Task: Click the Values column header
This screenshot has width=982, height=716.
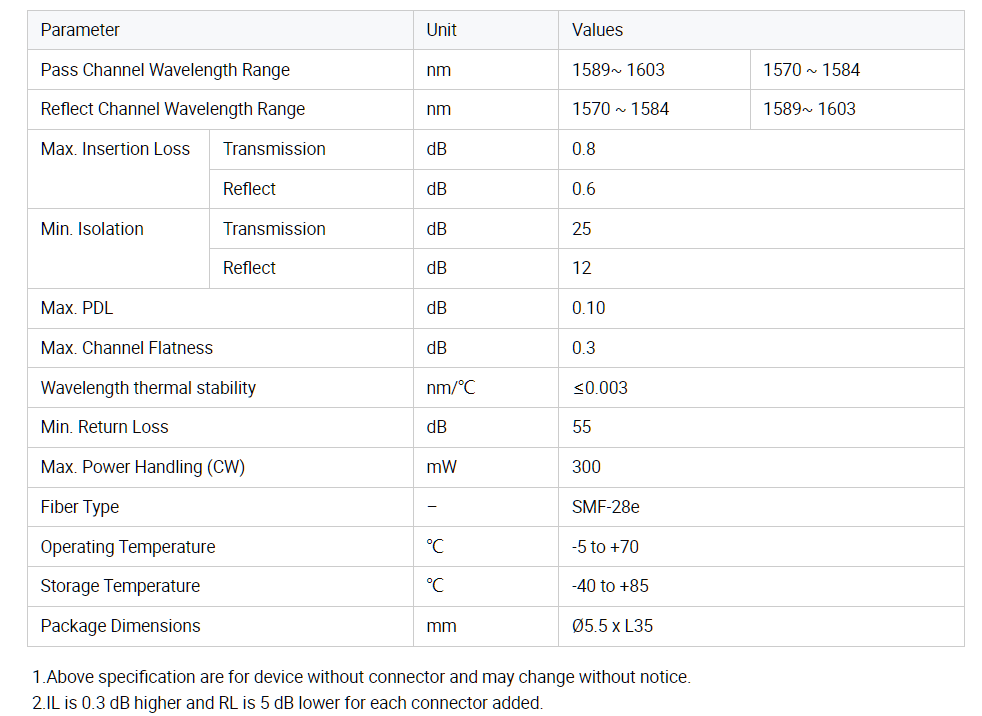Action: (597, 30)
